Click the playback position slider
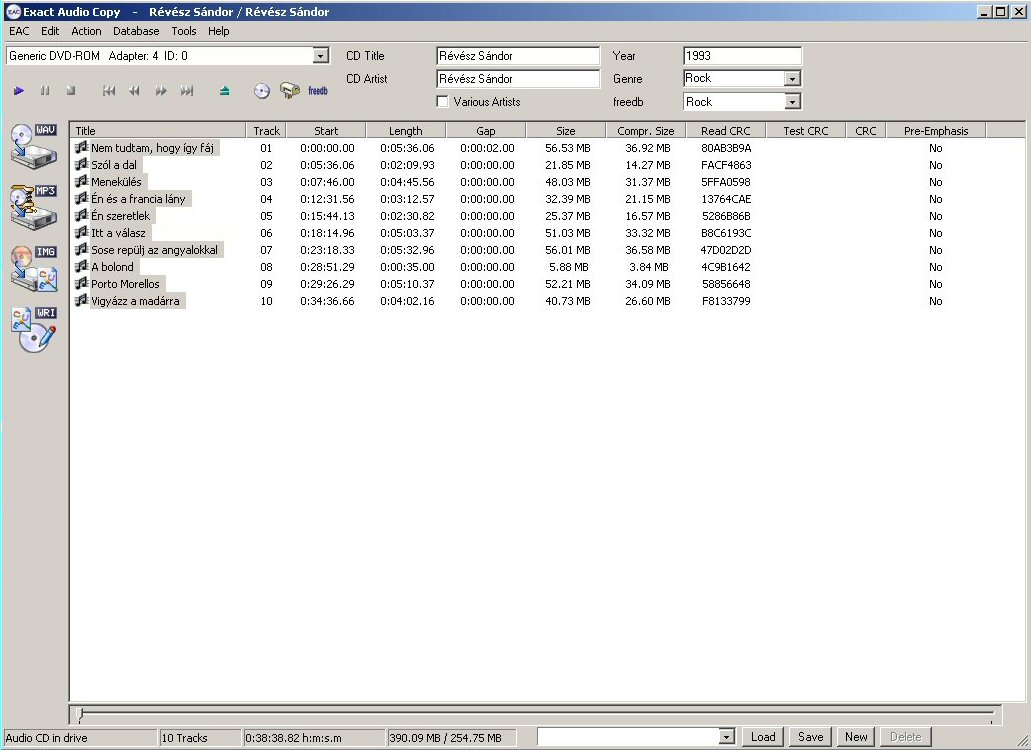 tap(535, 714)
